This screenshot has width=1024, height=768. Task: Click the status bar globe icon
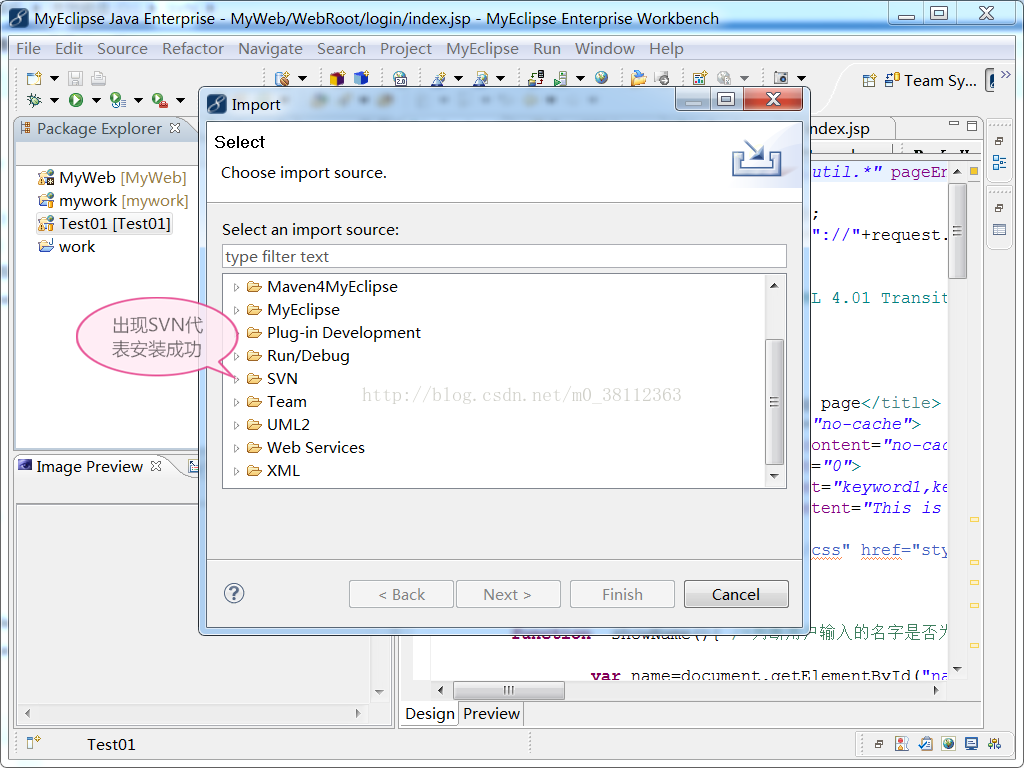tap(948, 744)
